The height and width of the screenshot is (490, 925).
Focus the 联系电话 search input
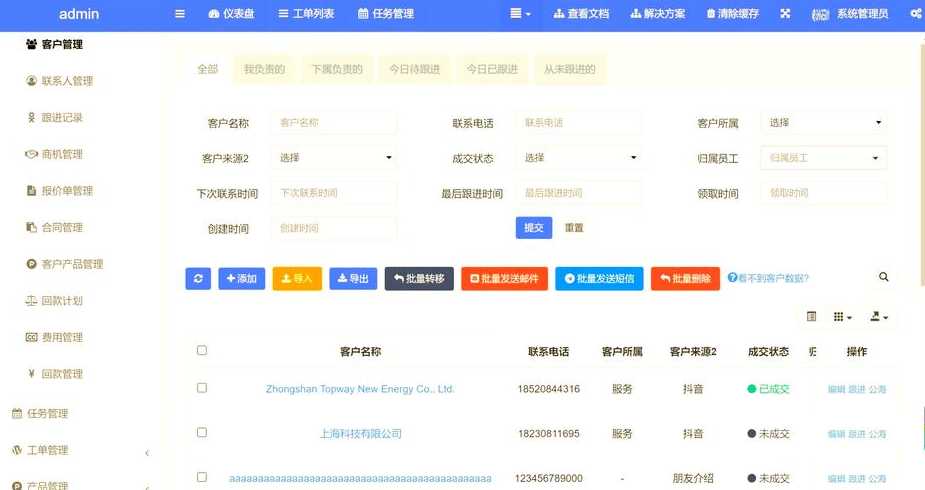click(x=579, y=123)
